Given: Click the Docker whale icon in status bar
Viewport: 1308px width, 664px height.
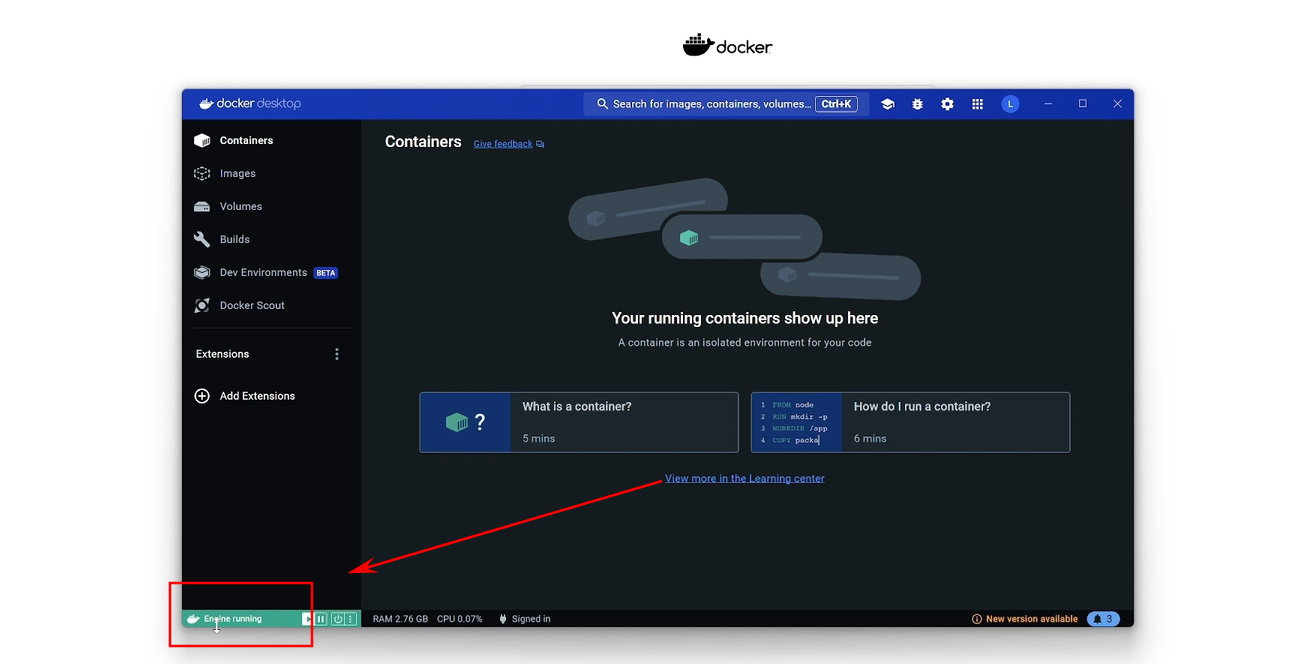Looking at the screenshot, I should pyautogui.click(x=193, y=619).
